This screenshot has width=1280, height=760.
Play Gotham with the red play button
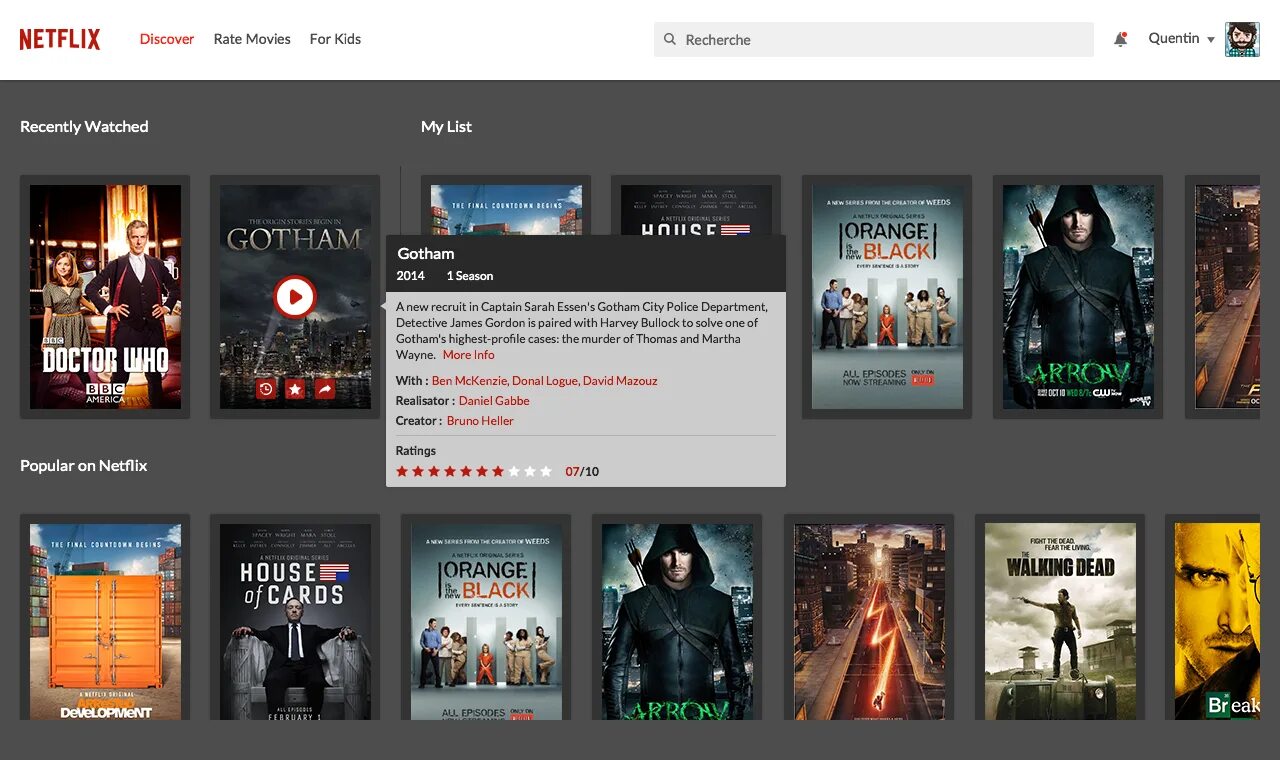(295, 297)
